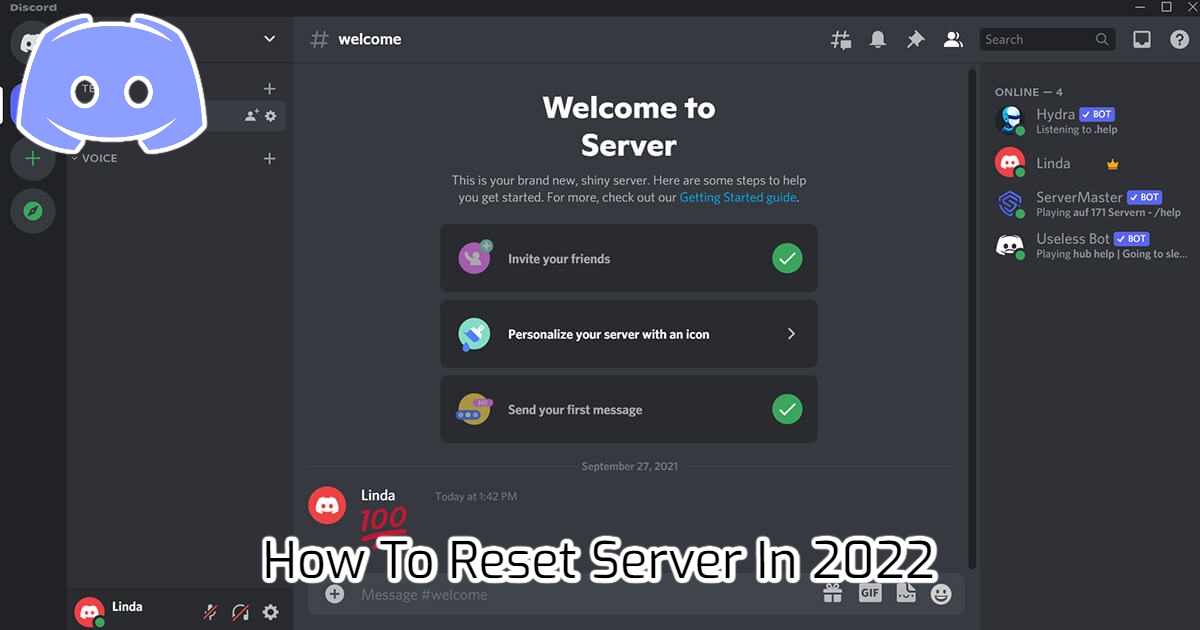Click the ServerMaster bot avatar

click(x=1010, y=204)
